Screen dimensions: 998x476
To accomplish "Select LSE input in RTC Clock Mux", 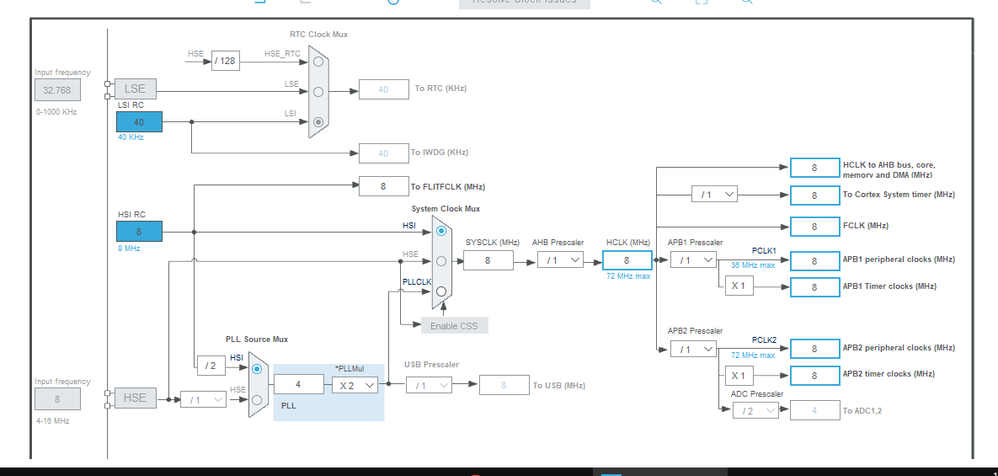I will tap(318, 92).
